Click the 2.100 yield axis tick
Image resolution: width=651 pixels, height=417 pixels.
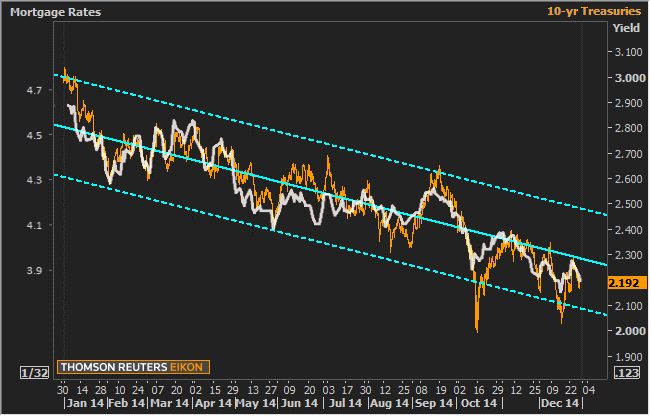point(629,307)
